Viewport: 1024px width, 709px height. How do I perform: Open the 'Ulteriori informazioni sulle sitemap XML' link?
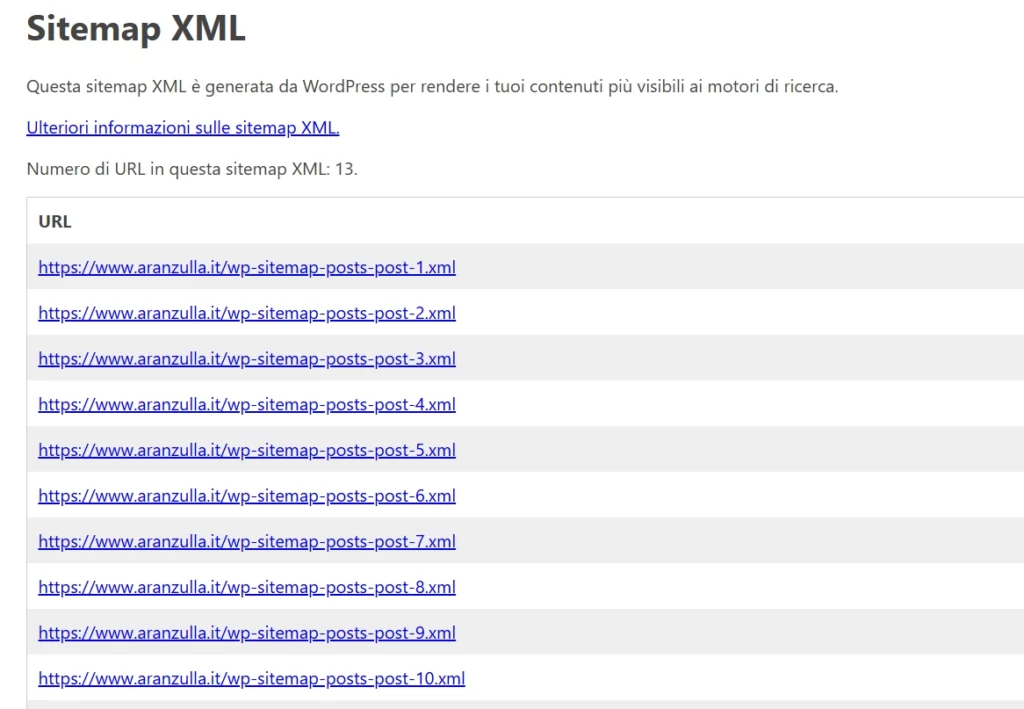[x=183, y=127]
